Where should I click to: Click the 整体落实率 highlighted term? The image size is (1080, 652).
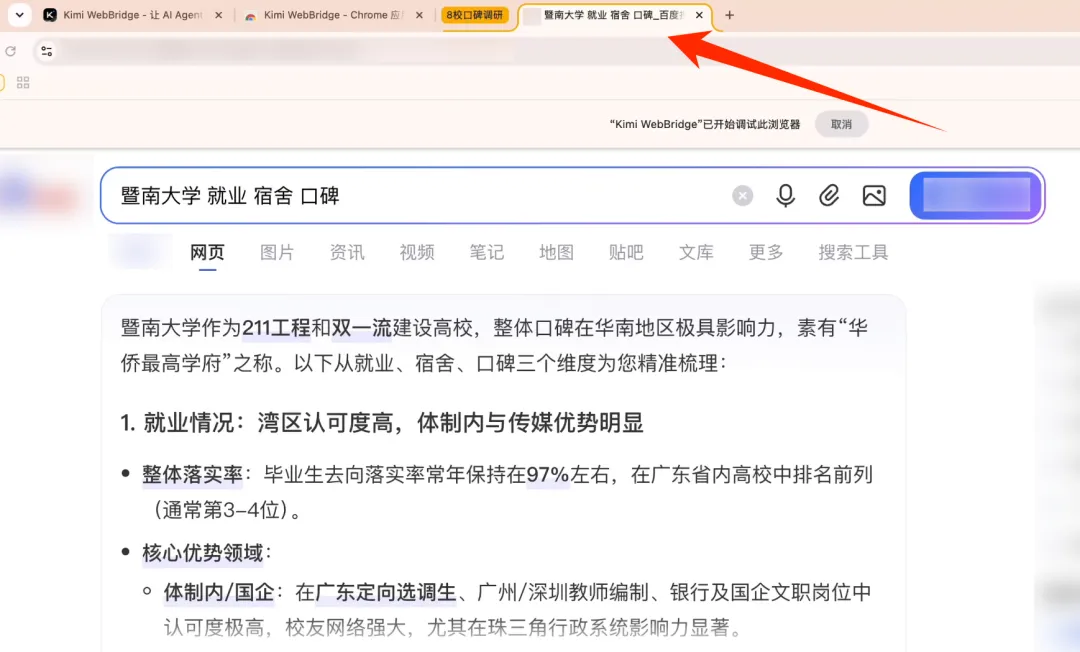[192, 474]
